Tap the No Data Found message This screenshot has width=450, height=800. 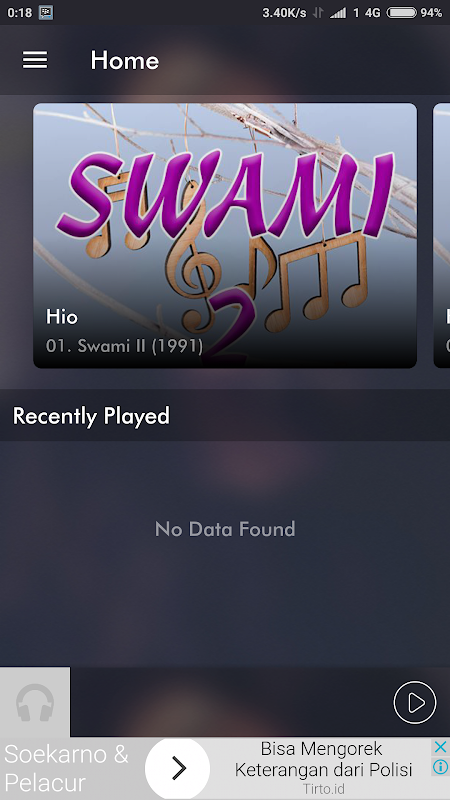pyautogui.click(x=225, y=529)
